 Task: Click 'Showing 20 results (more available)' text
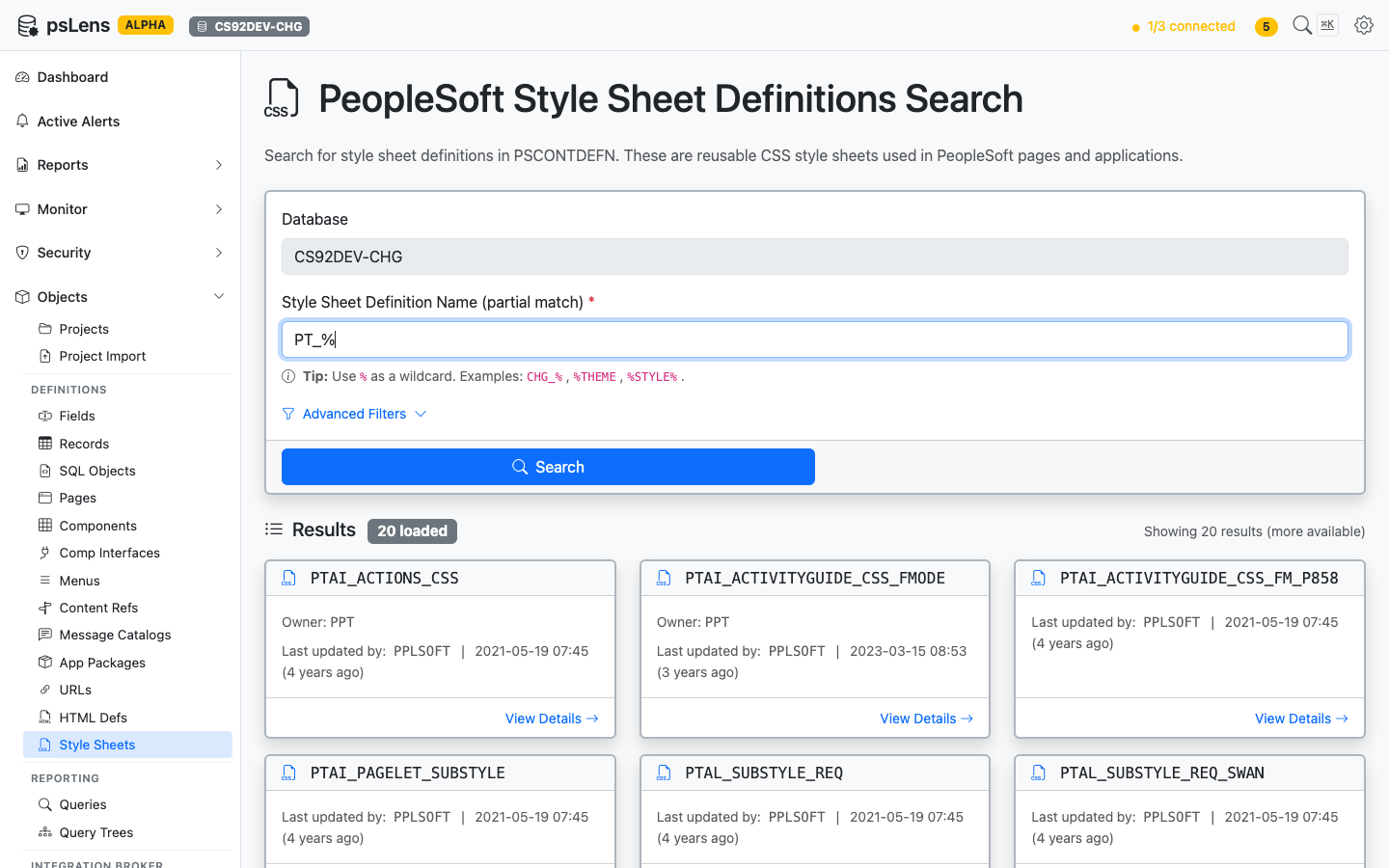(1254, 531)
